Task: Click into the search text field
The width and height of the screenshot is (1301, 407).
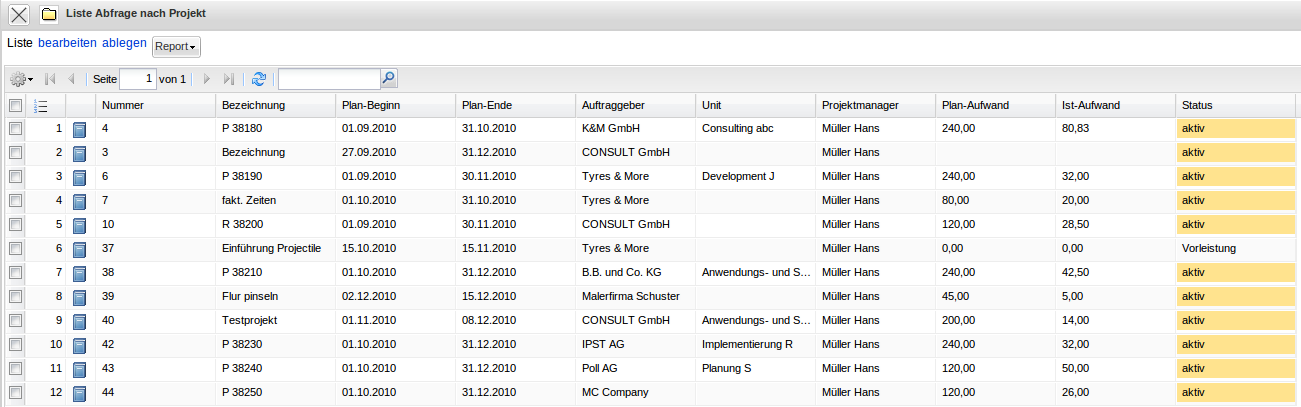Action: pos(328,79)
